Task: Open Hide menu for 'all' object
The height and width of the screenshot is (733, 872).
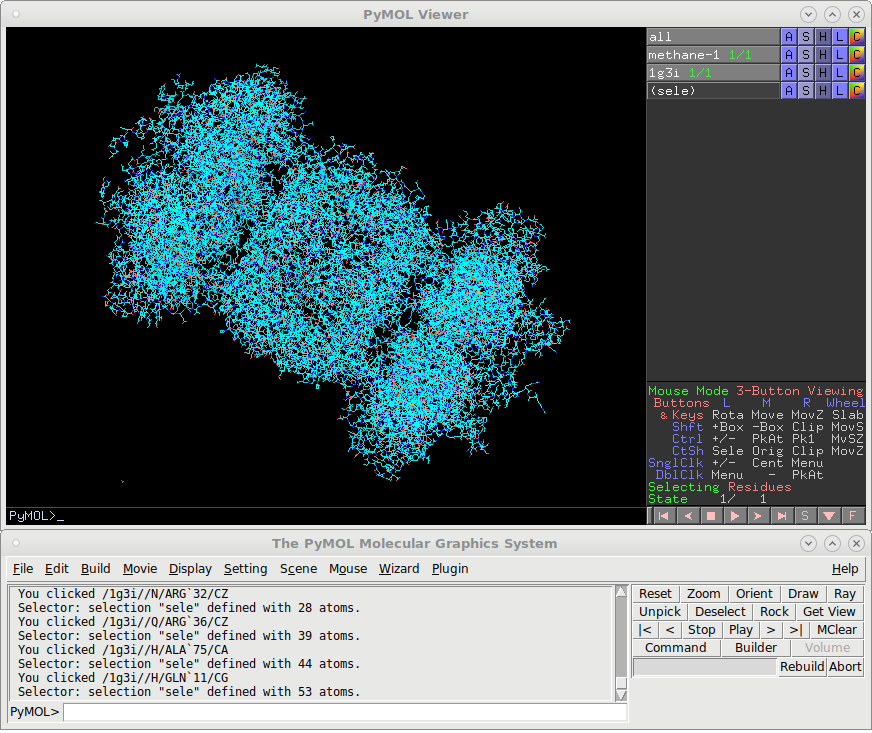Action: click(823, 37)
